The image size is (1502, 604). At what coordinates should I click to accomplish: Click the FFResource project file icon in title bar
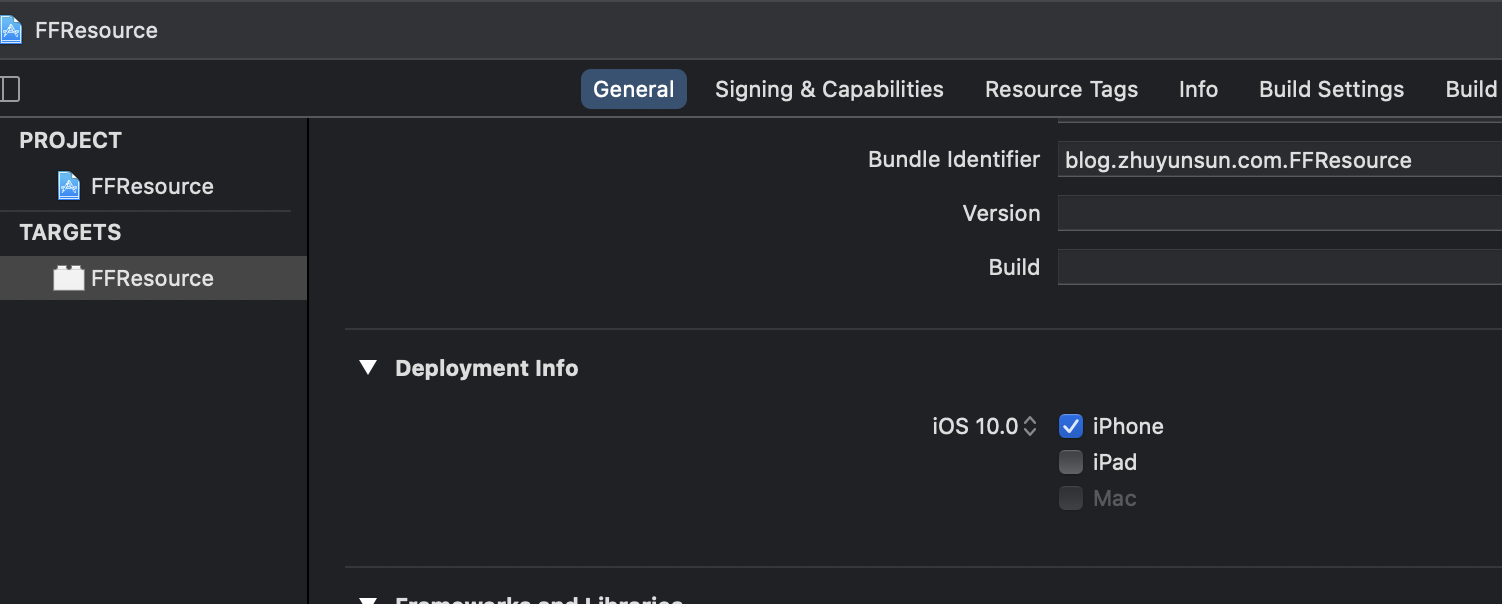click(10, 30)
